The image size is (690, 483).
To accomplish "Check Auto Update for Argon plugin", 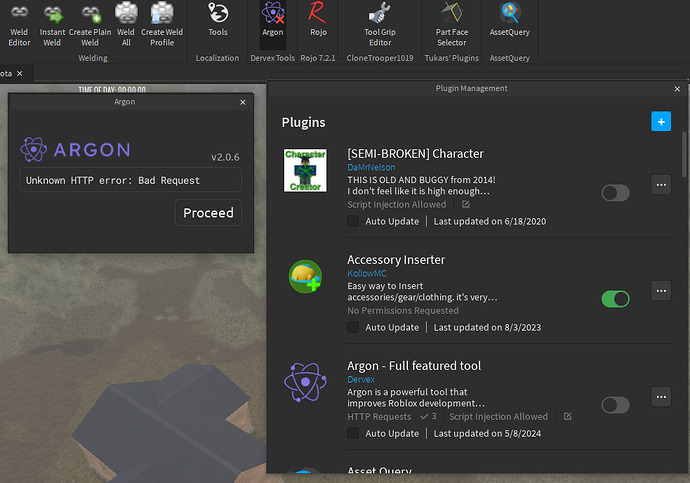I will coord(353,433).
